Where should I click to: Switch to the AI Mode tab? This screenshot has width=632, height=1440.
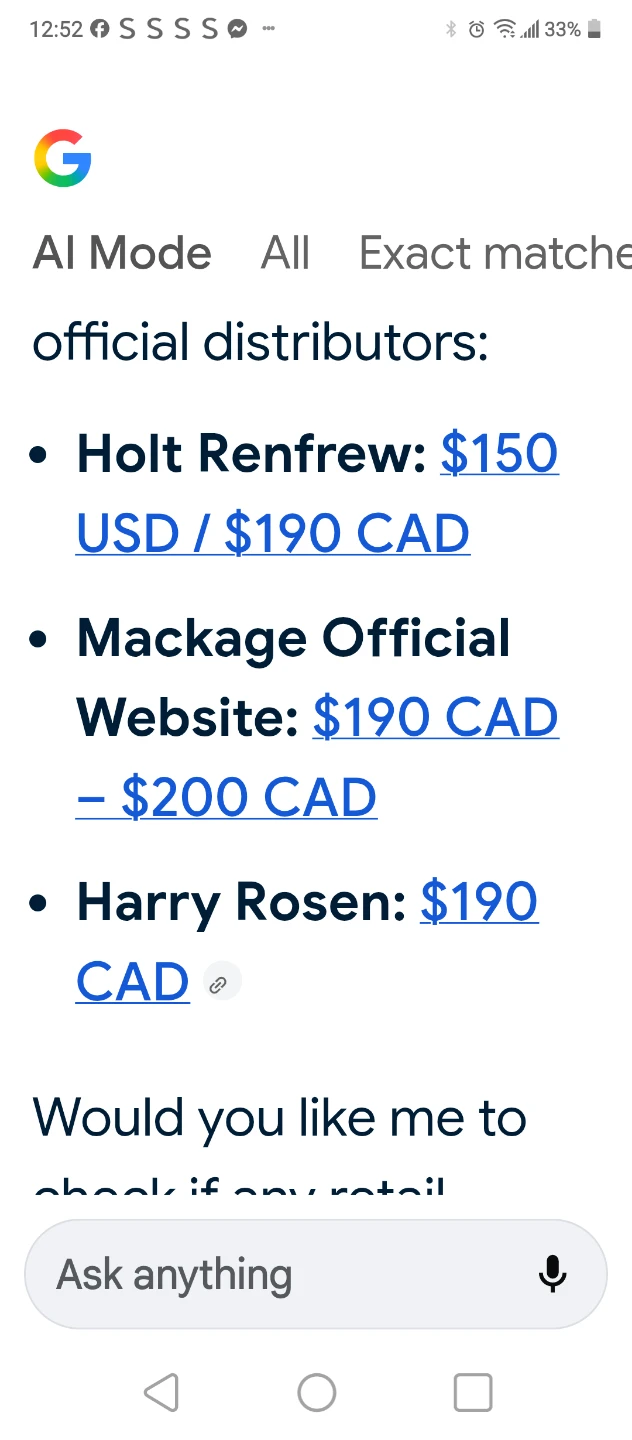(122, 253)
